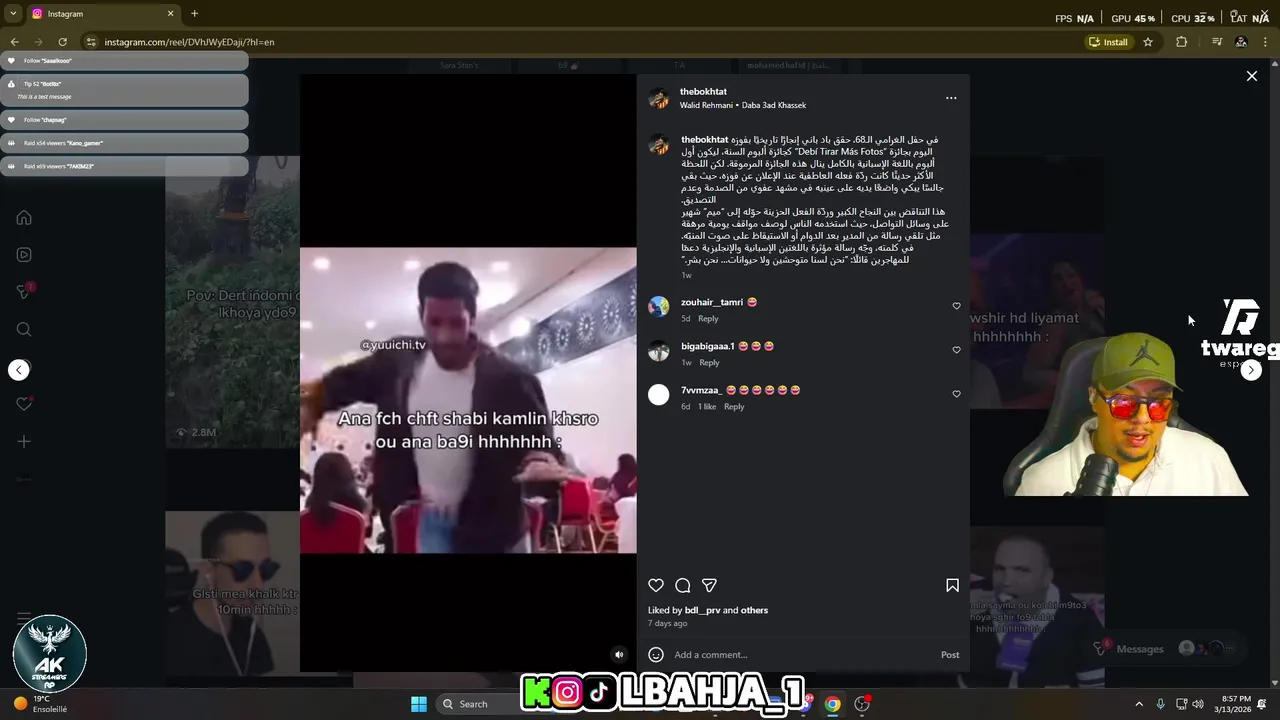Screen dimensions: 1280x720
Task: Reload the Instagram page
Action: (62, 42)
